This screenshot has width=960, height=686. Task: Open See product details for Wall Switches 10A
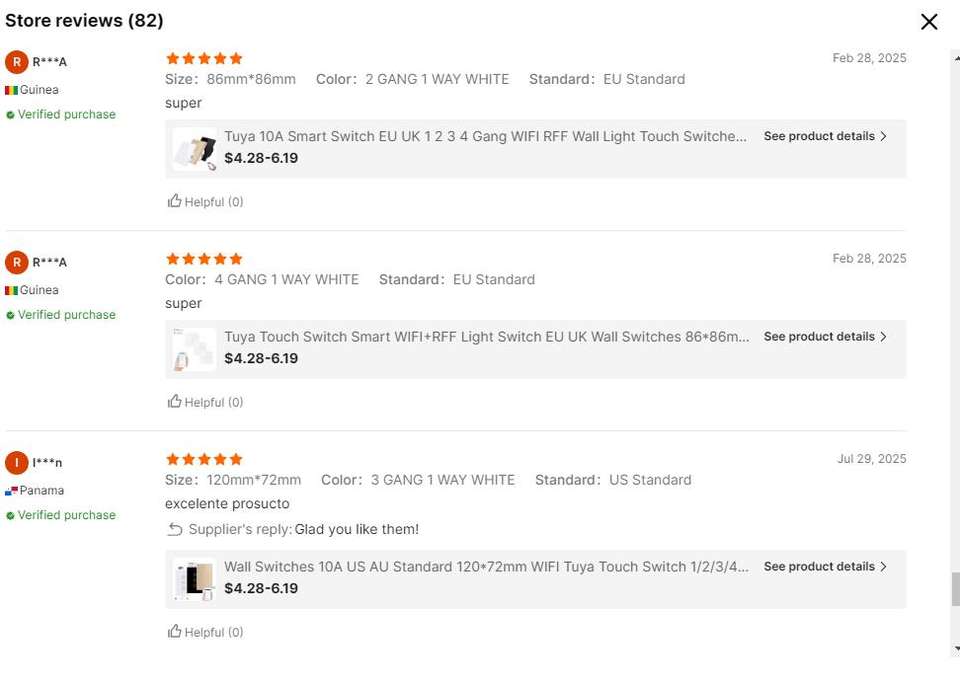pyautogui.click(x=825, y=567)
